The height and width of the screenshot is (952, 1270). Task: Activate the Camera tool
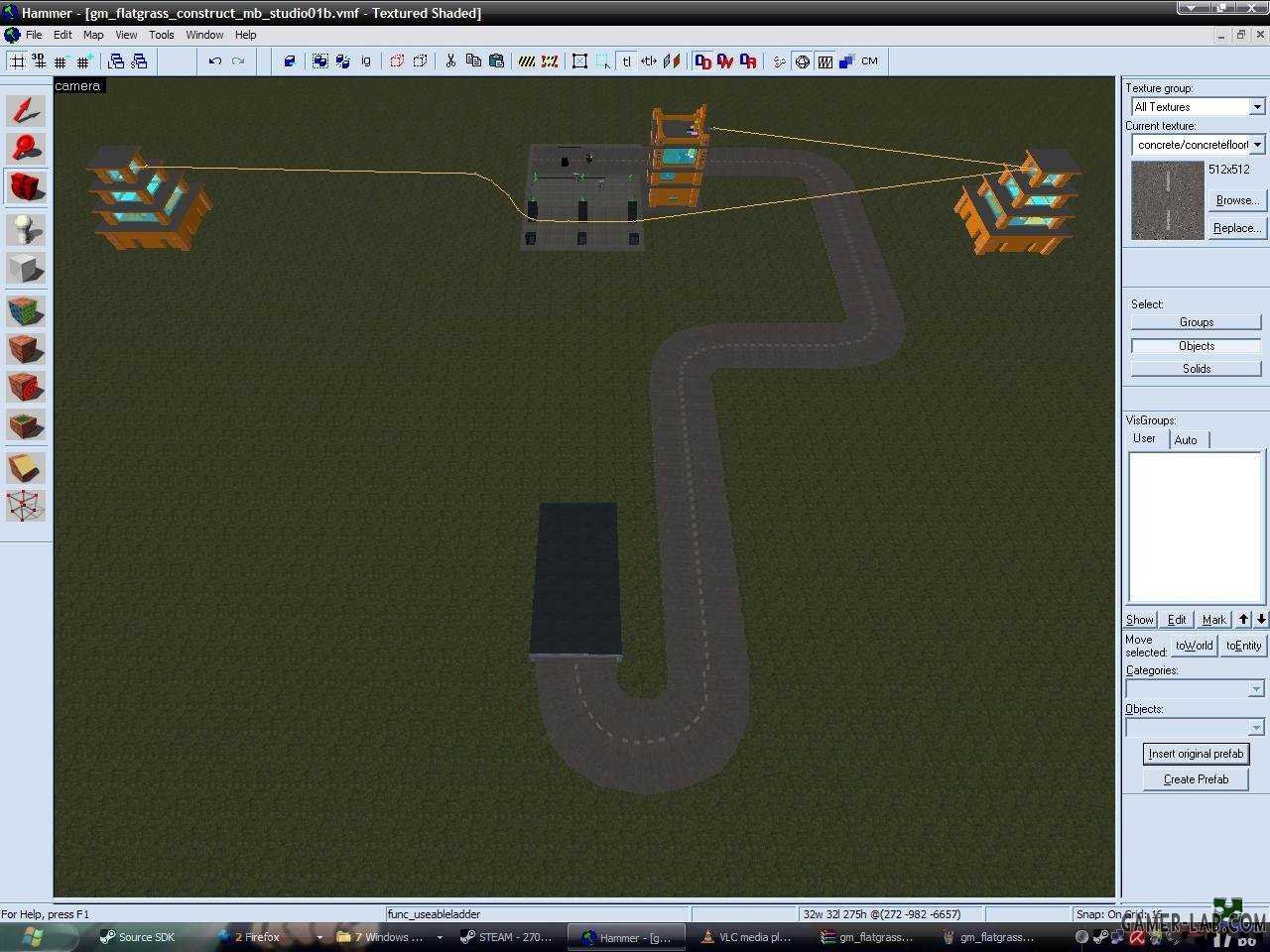click(26, 187)
